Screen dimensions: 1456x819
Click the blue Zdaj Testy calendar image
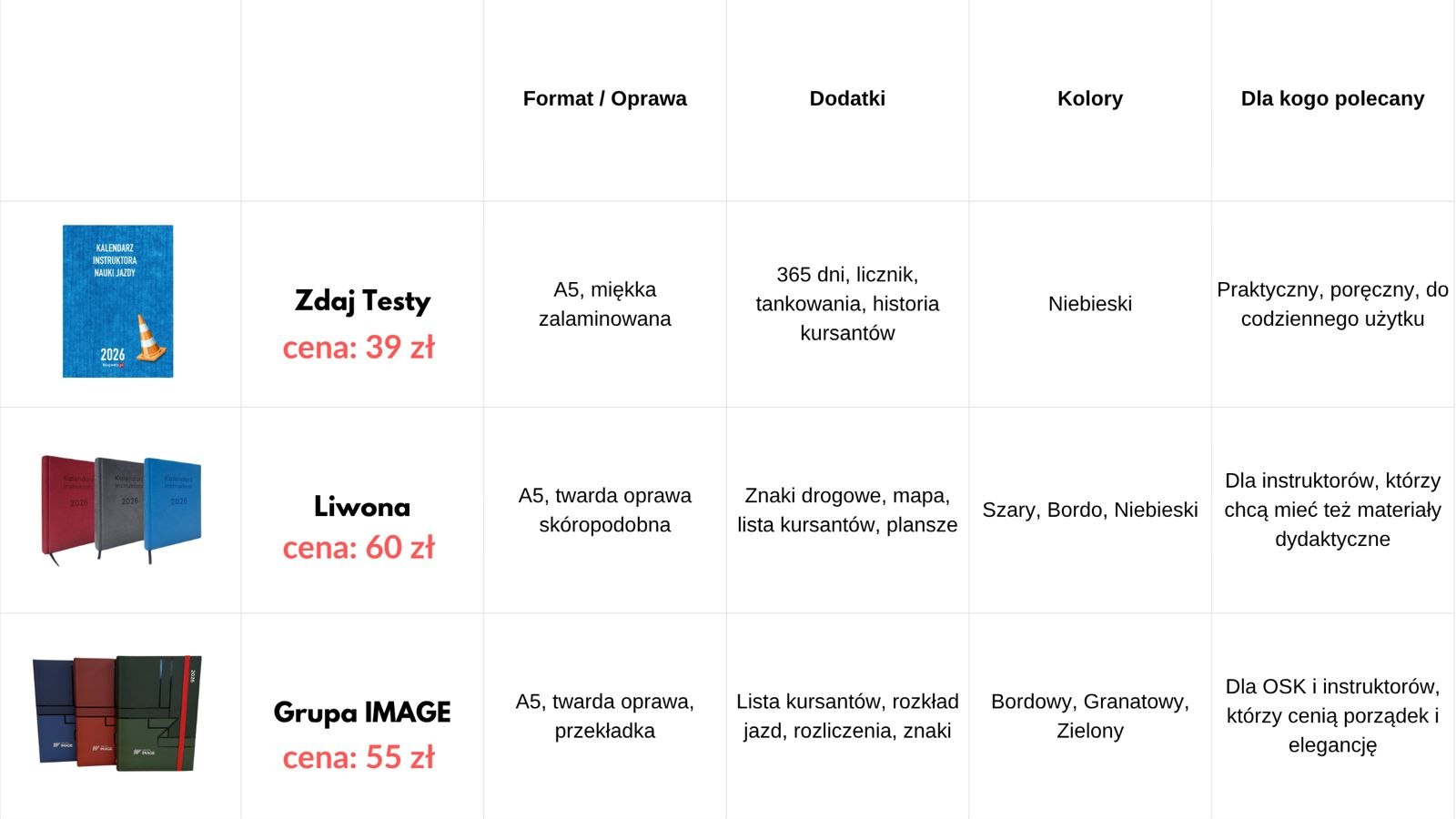tap(117, 301)
